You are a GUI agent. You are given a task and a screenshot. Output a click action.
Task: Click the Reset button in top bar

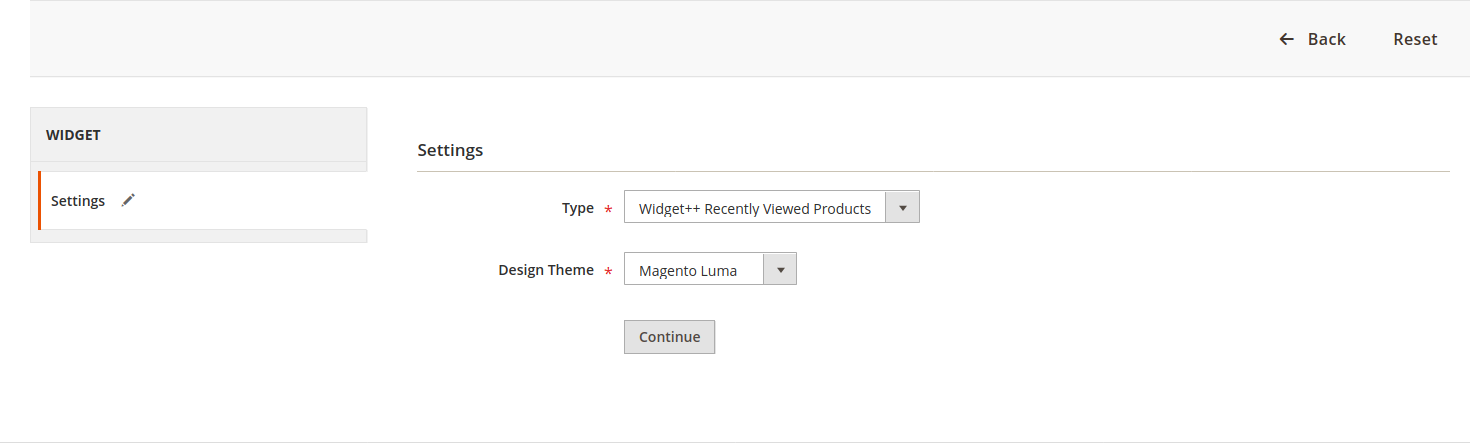[1415, 39]
